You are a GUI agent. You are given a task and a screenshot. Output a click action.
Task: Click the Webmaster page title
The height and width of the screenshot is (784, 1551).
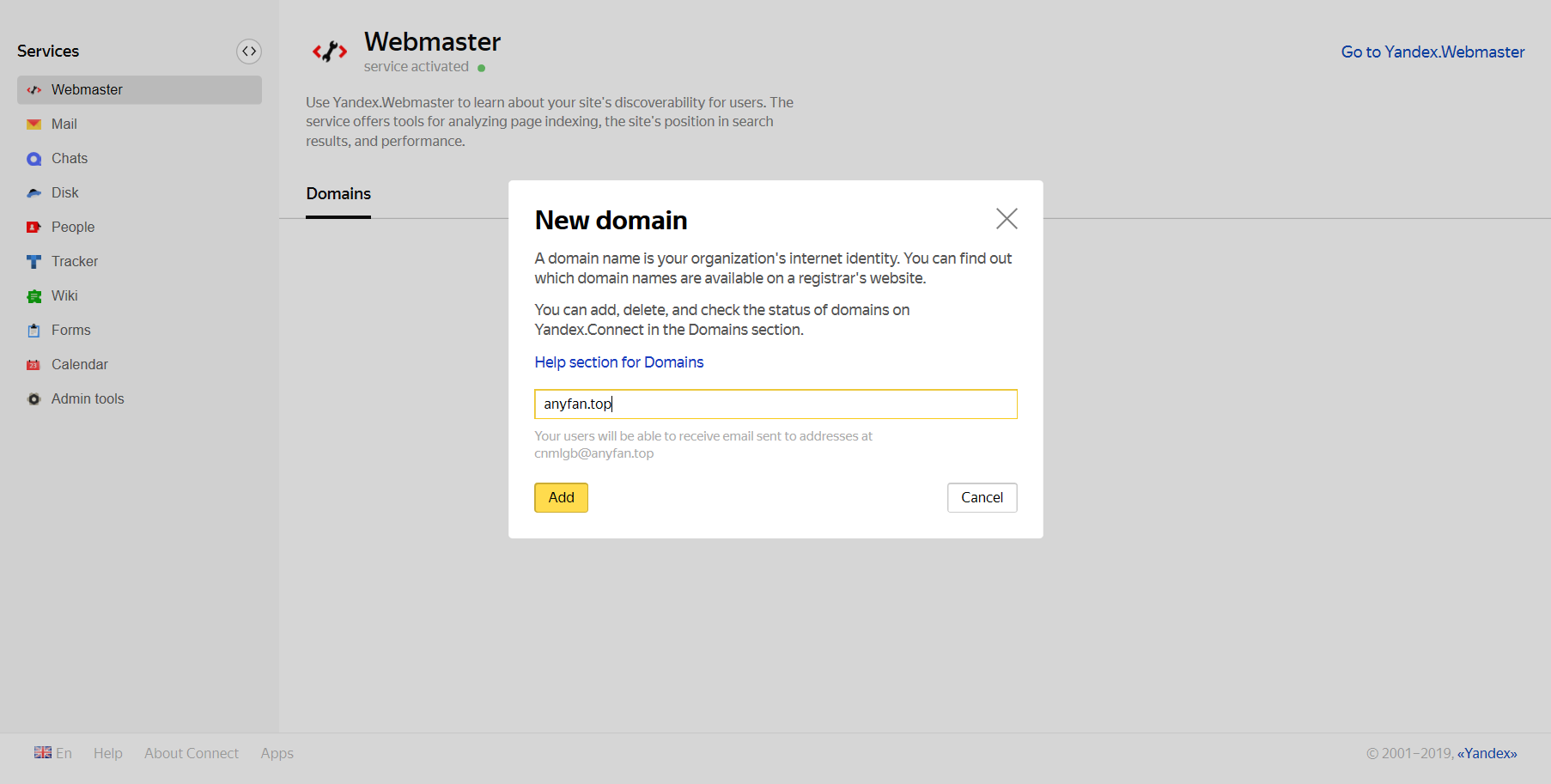(432, 41)
